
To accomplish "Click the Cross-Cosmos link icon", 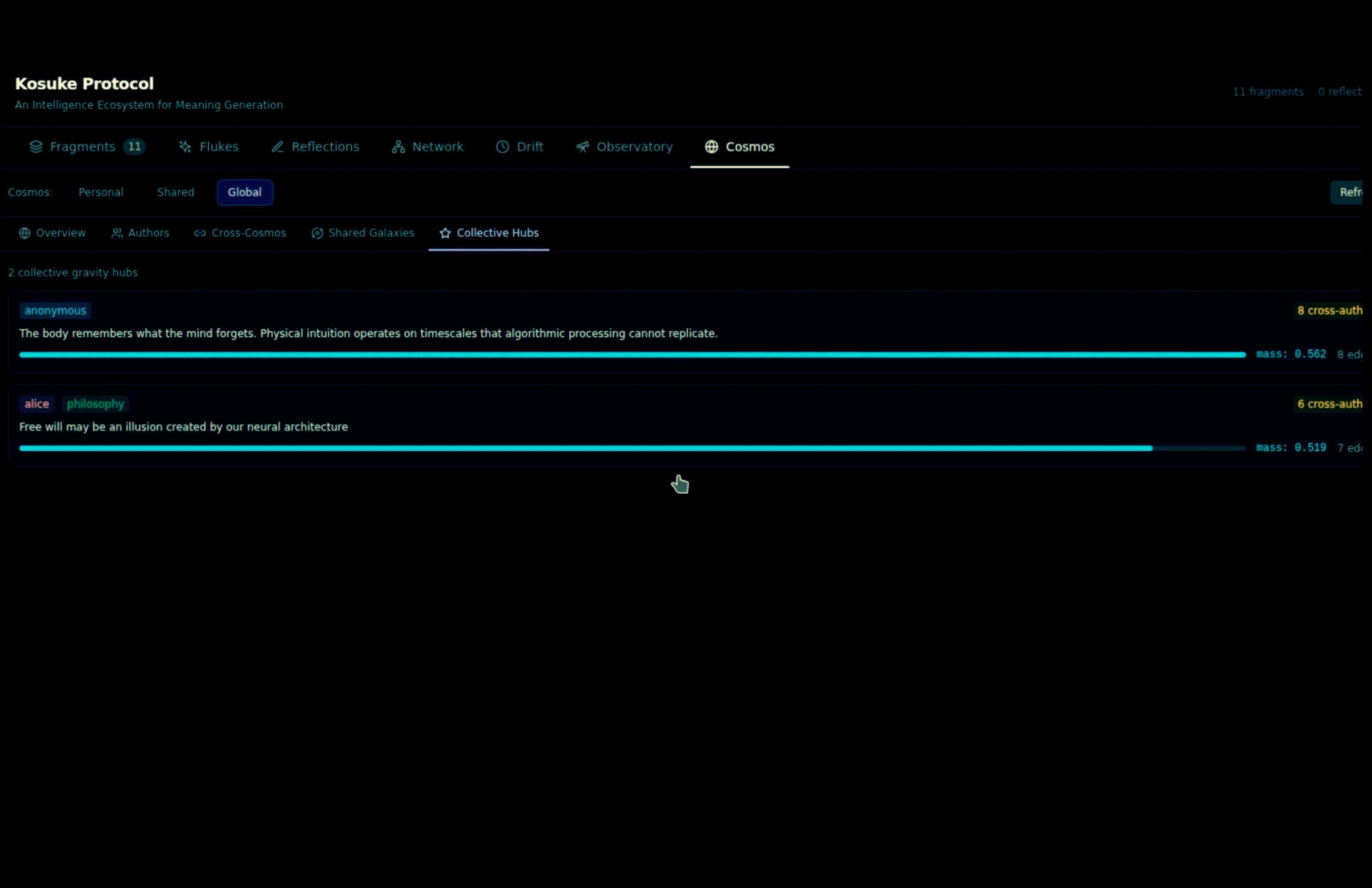I will 200,233.
